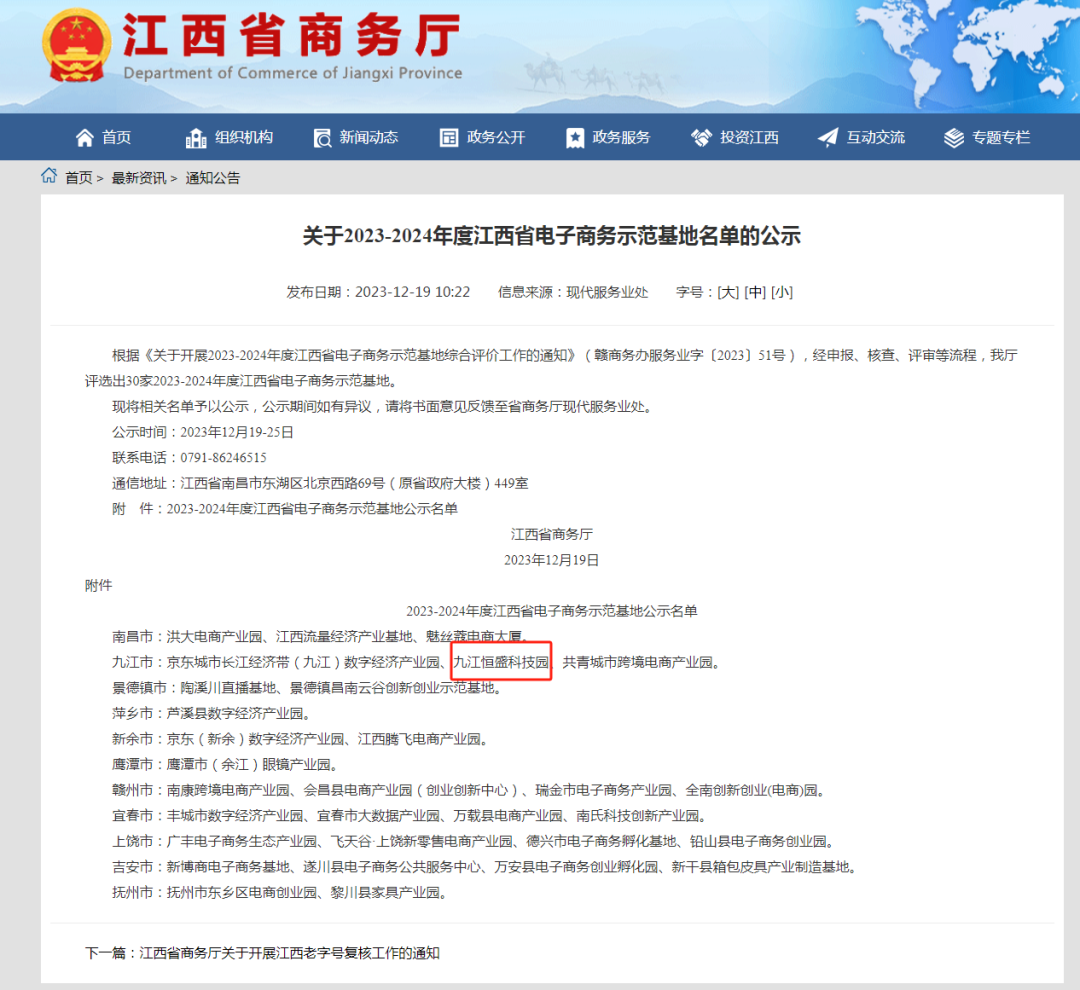Click the 景德镇市 row

pyautogui.click(x=307, y=688)
